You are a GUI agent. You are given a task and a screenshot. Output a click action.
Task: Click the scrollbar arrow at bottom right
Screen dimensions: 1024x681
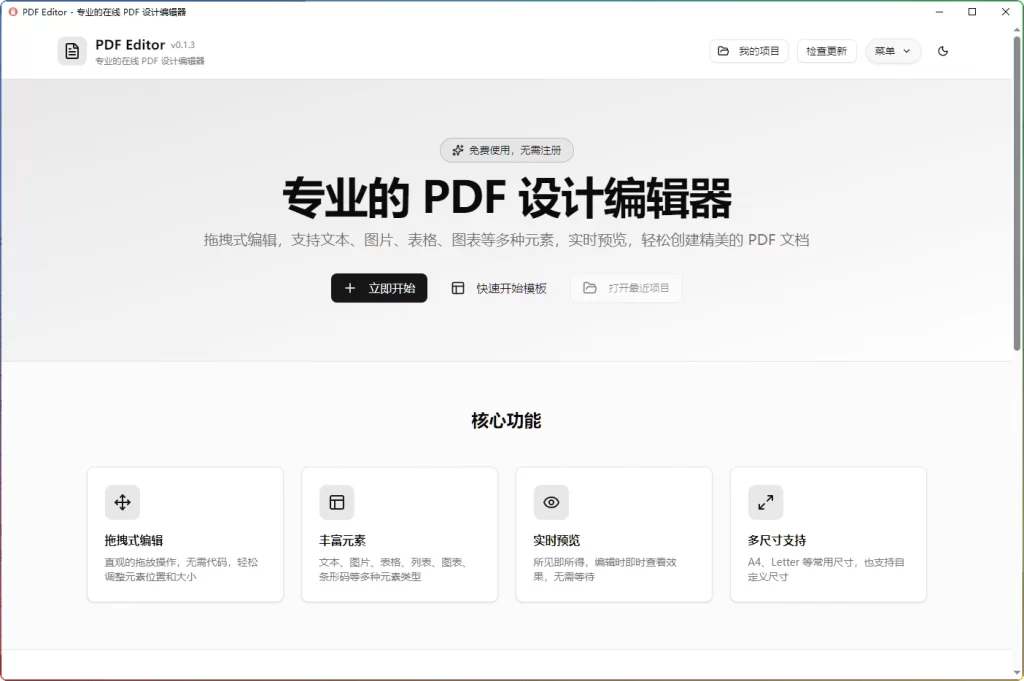click(x=1017, y=674)
